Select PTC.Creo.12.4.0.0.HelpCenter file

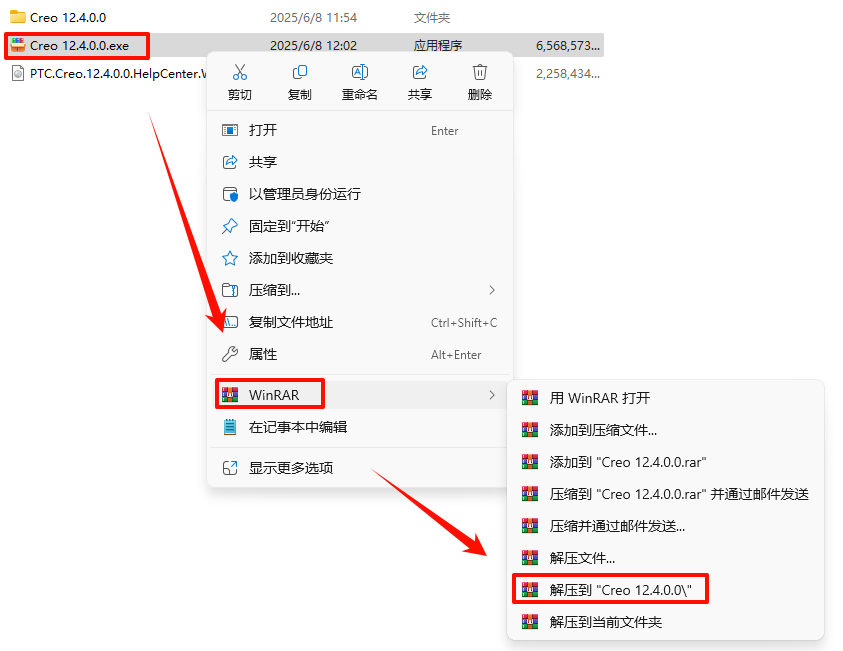click(x=109, y=73)
